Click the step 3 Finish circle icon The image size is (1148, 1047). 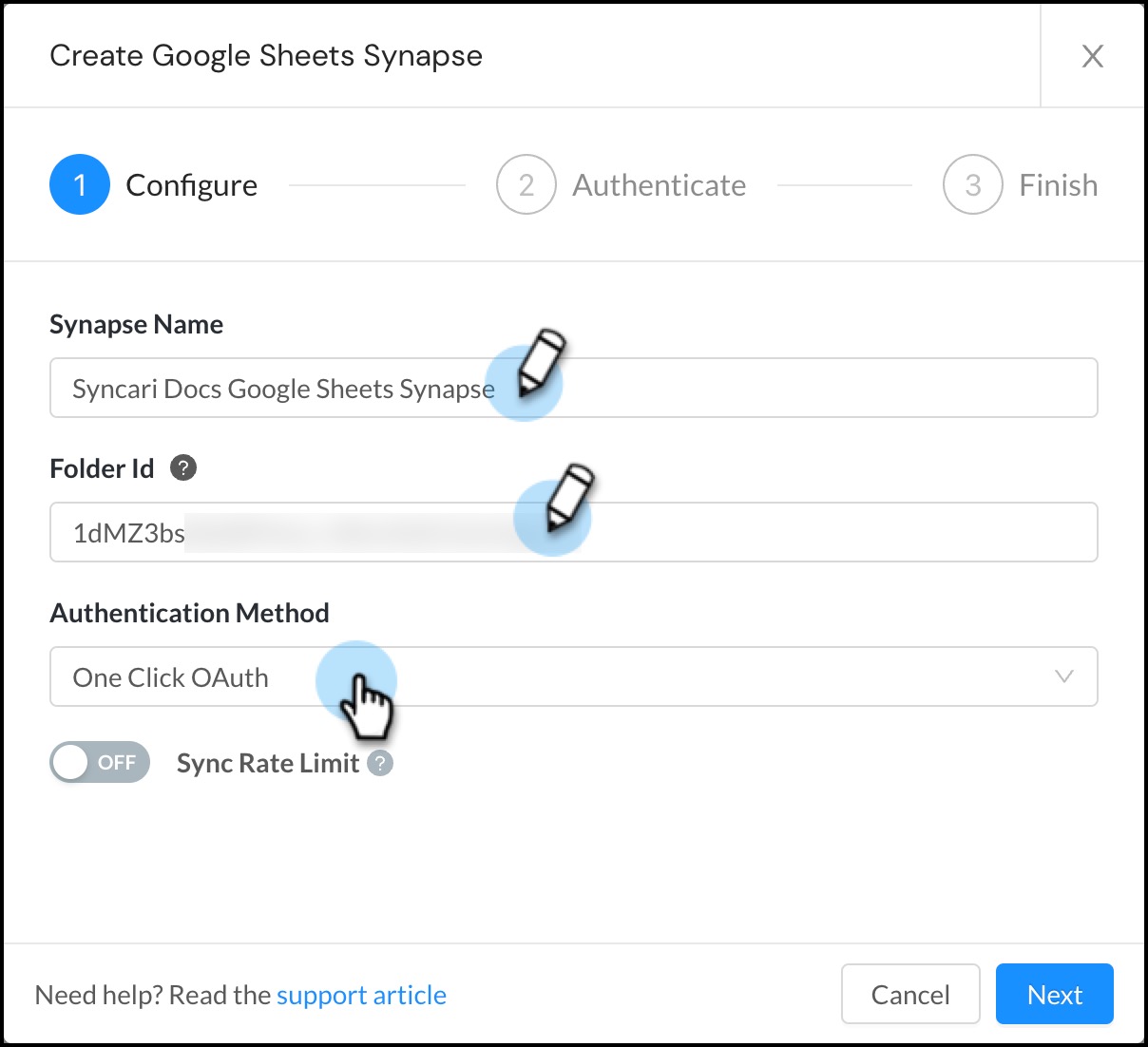(971, 184)
